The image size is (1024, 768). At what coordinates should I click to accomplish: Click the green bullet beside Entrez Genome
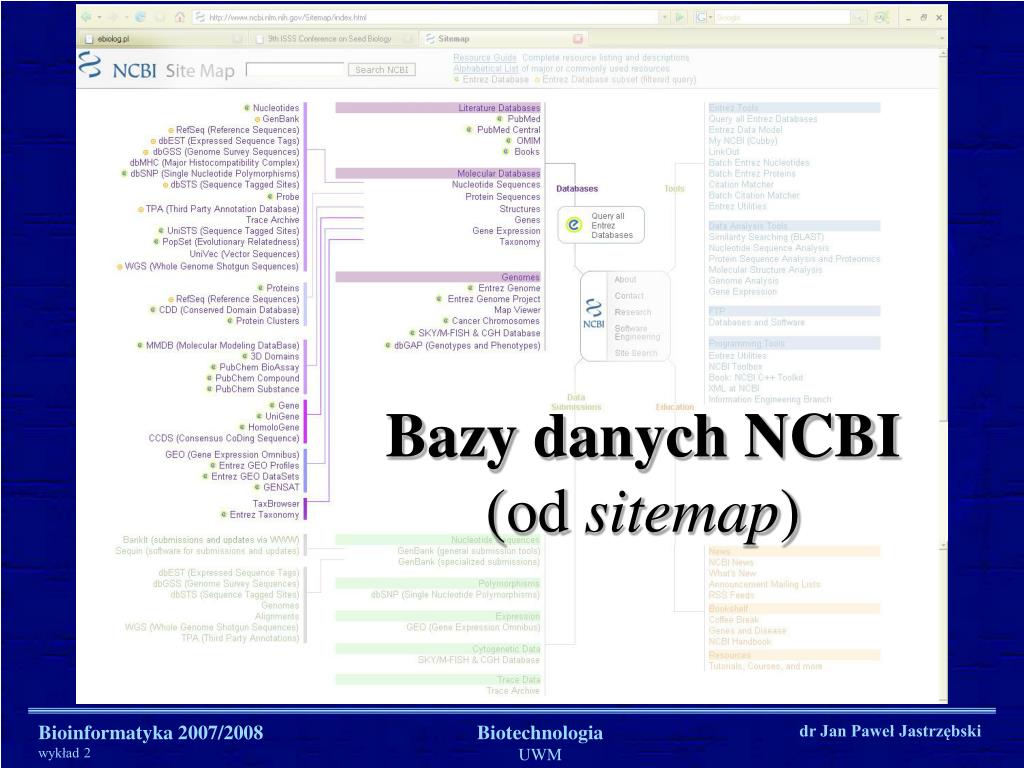coord(470,288)
